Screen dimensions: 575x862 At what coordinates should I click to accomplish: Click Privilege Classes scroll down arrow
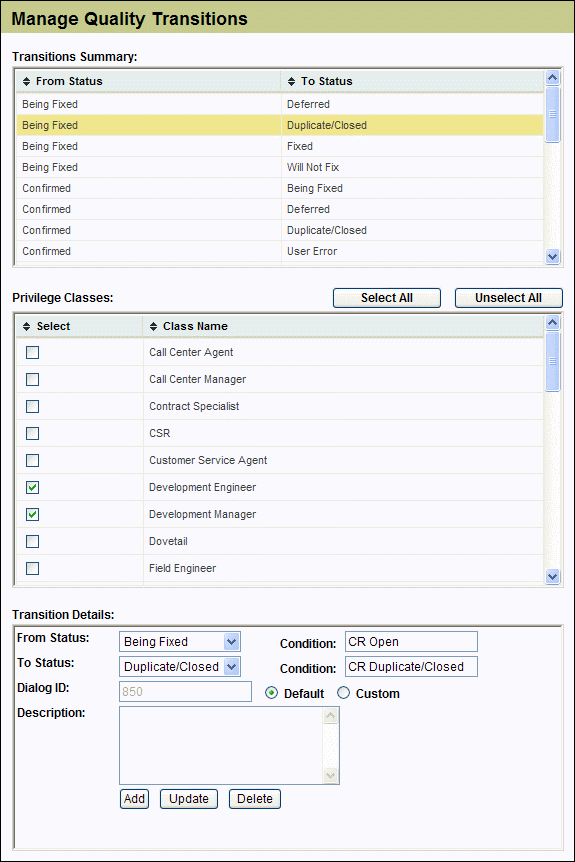point(552,576)
